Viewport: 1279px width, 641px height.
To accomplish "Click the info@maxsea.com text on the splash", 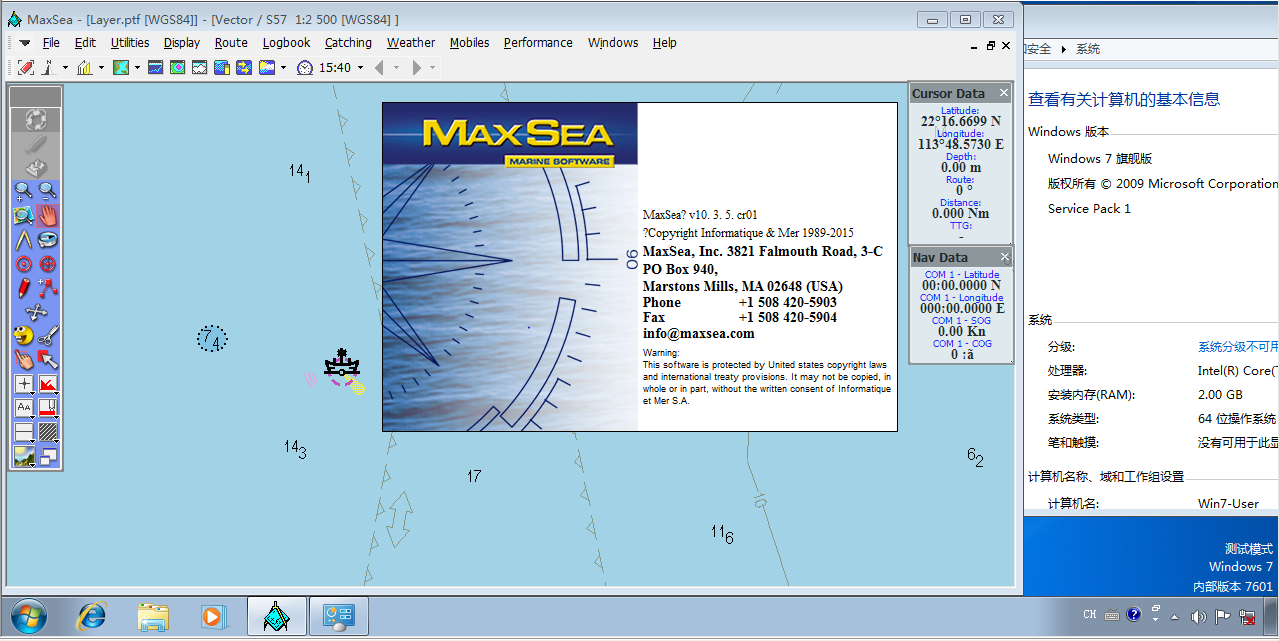I will tap(699, 333).
